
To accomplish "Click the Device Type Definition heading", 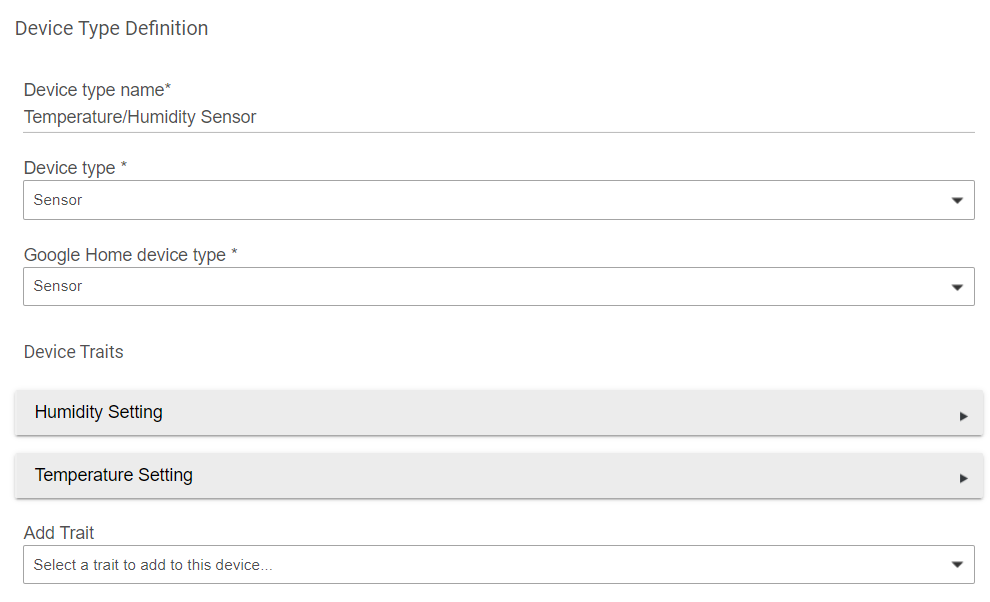I will (x=111, y=28).
